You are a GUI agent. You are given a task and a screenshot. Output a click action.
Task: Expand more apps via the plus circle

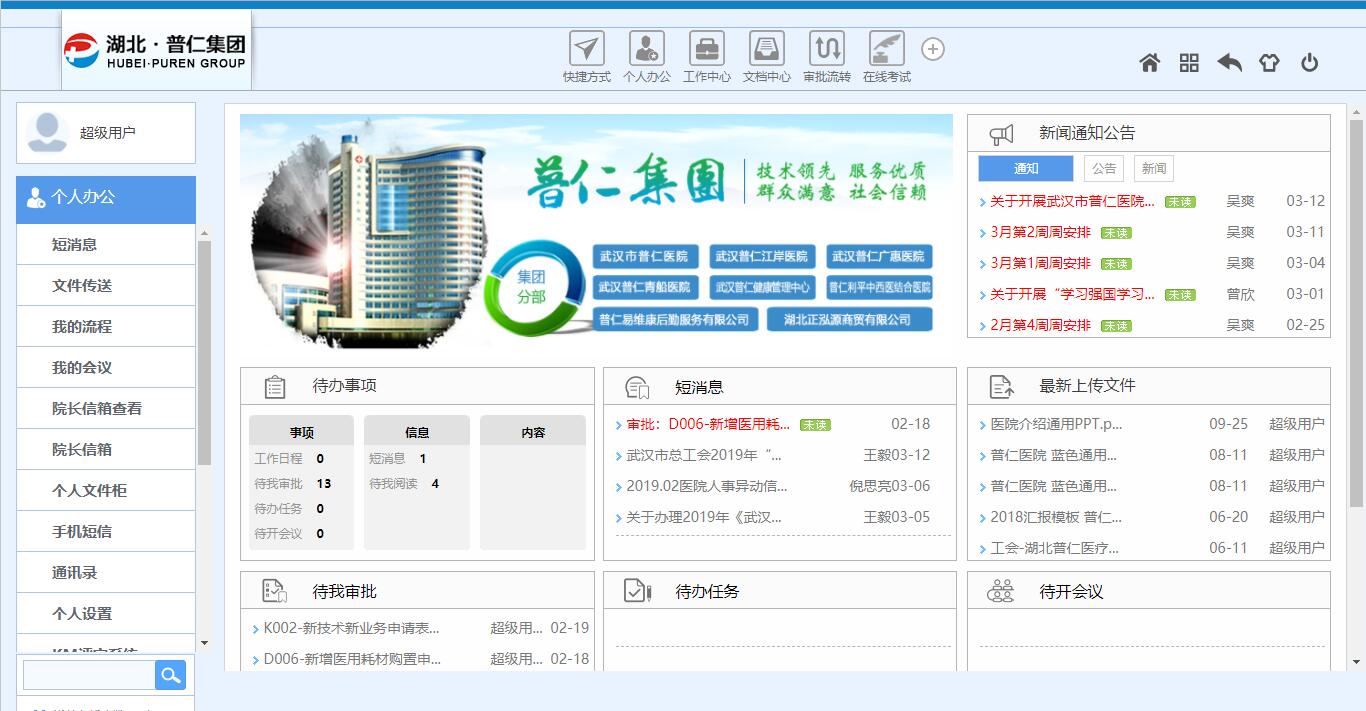(x=933, y=48)
